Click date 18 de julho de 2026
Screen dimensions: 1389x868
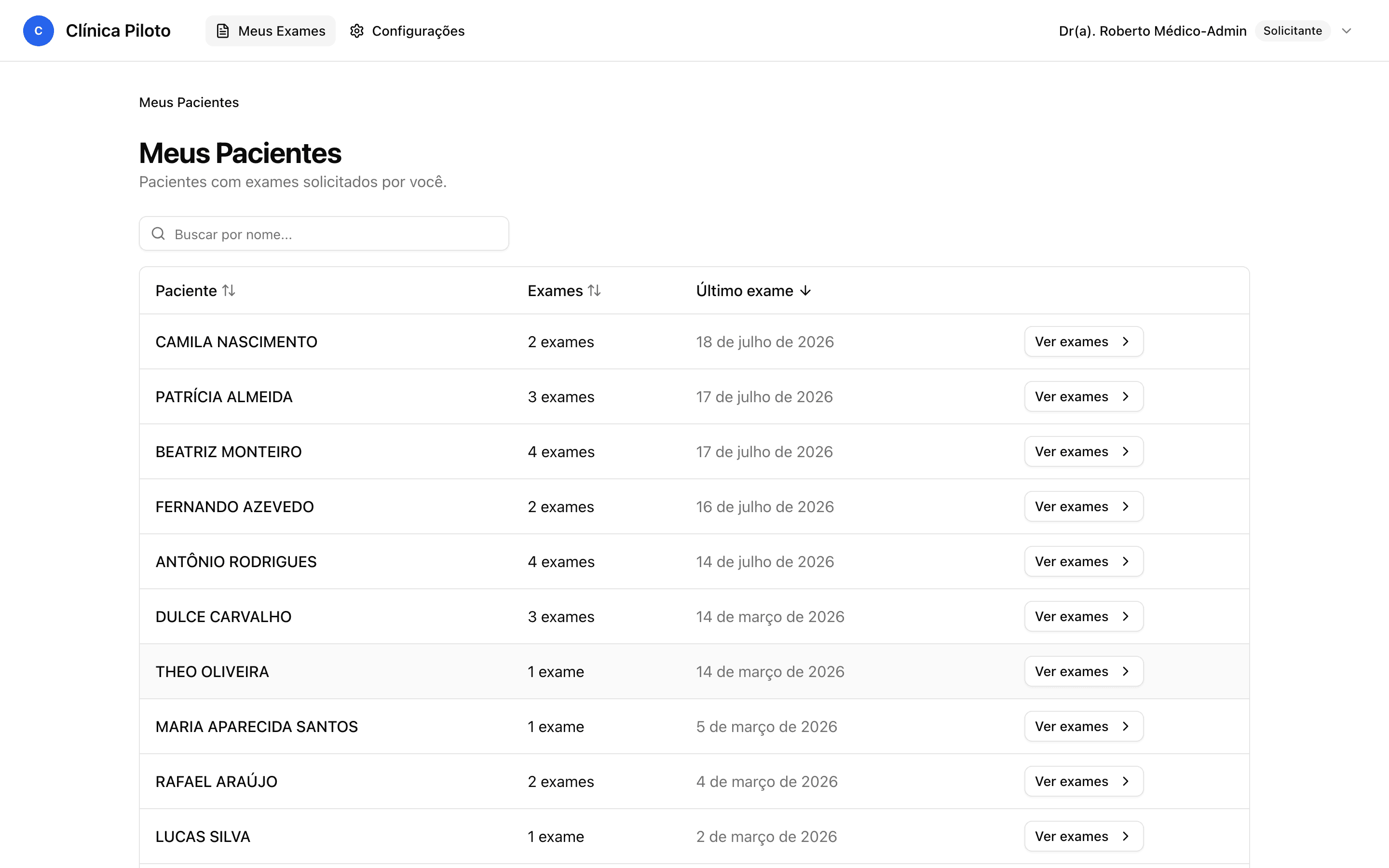coord(764,341)
